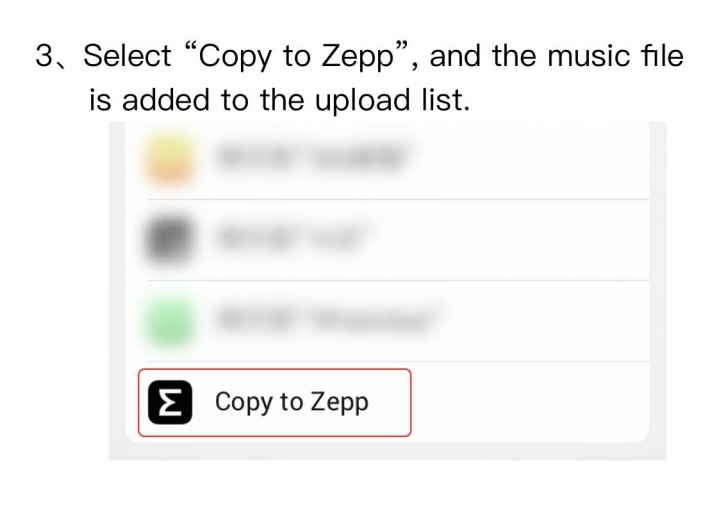Click the "upload list" text in the instruction
The height and width of the screenshot is (507, 720).
[393, 100]
